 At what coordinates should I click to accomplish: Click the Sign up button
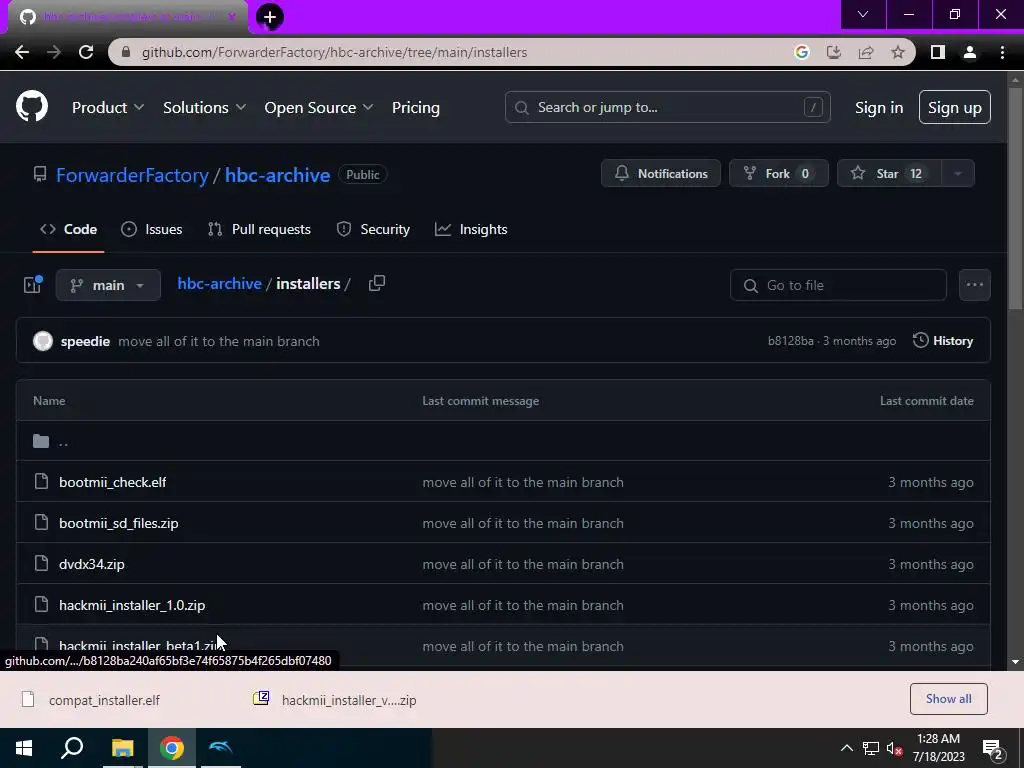(x=954, y=107)
